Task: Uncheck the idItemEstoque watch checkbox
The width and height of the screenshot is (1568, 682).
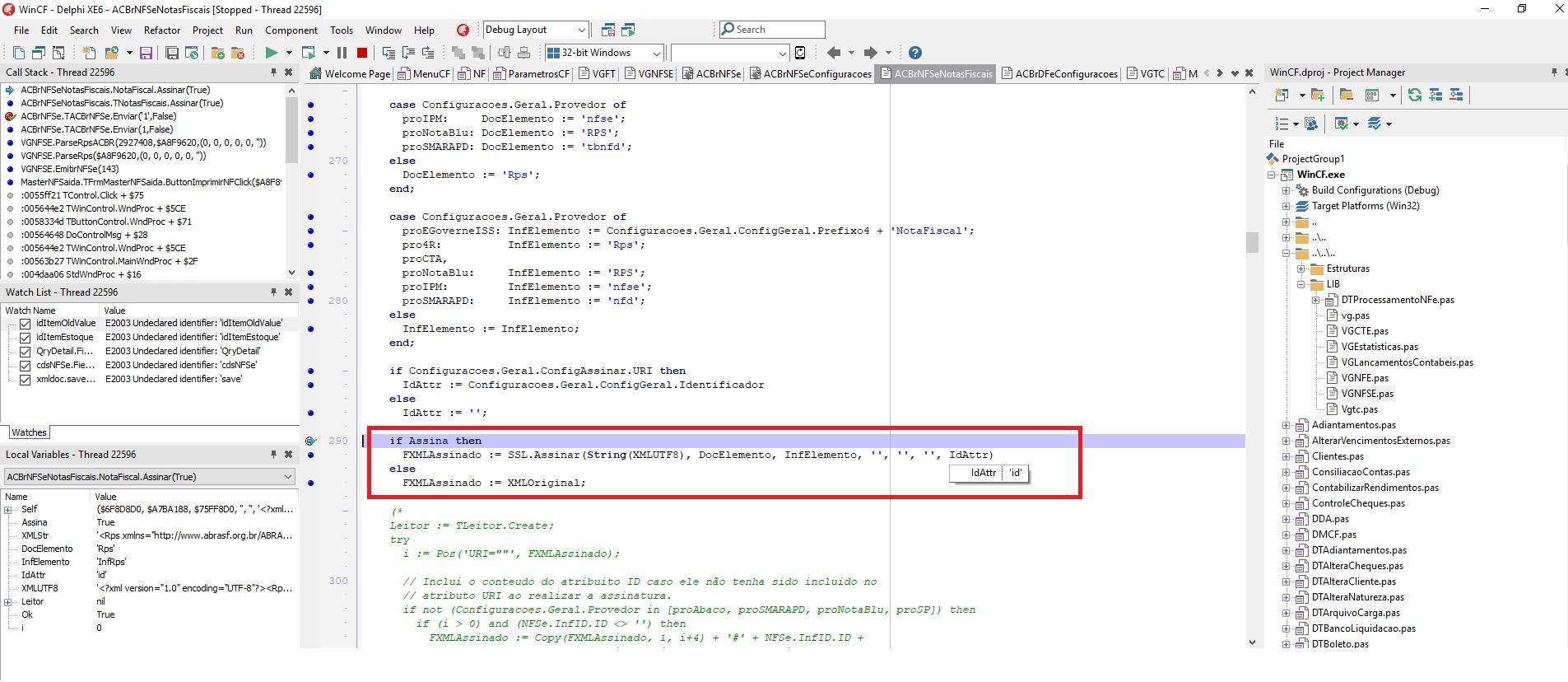Action: pyautogui.click(x=26, y=338)
